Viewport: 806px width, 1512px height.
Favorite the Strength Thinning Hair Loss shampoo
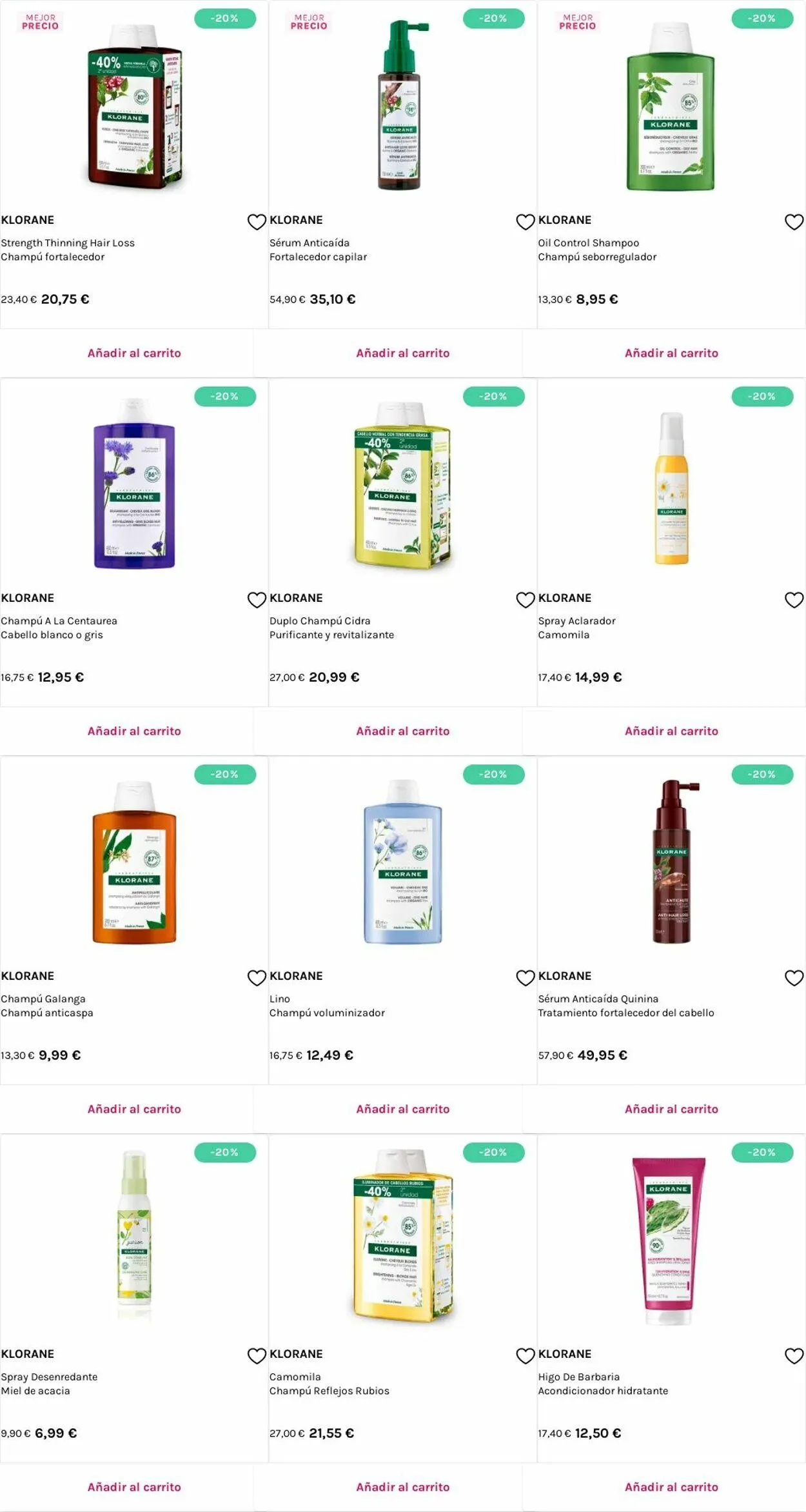point(257,222)
